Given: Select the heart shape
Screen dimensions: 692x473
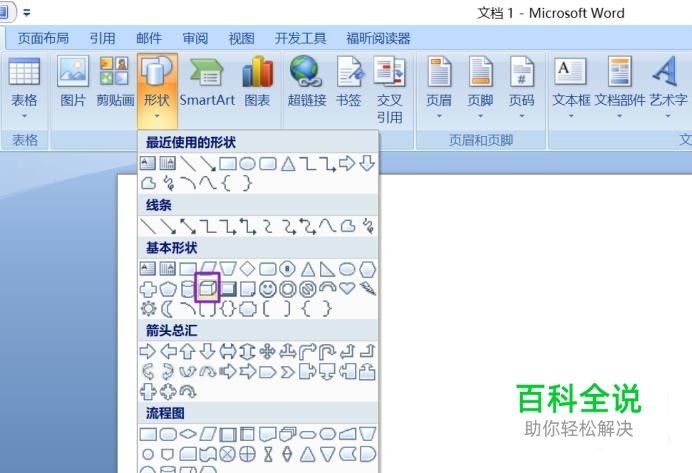Looking at the screenshot, I should coord(347,289).
